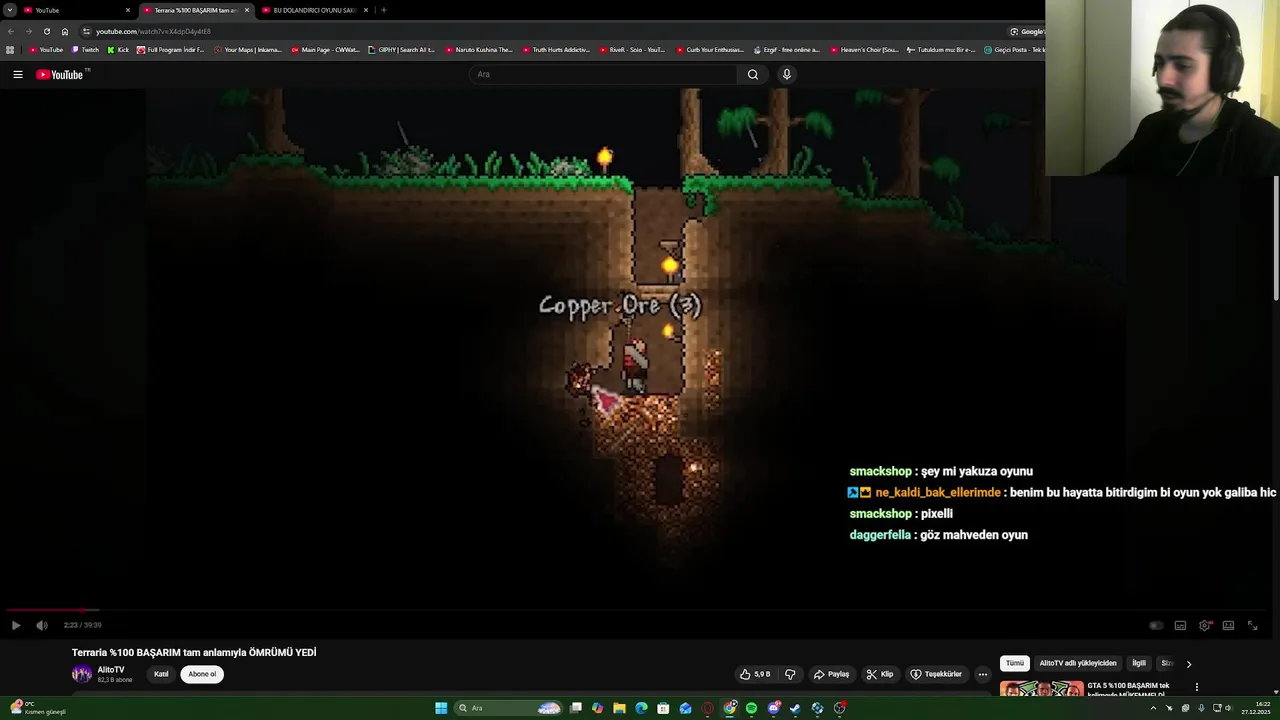Click the search magnifier button

click(x=753, y=74)
